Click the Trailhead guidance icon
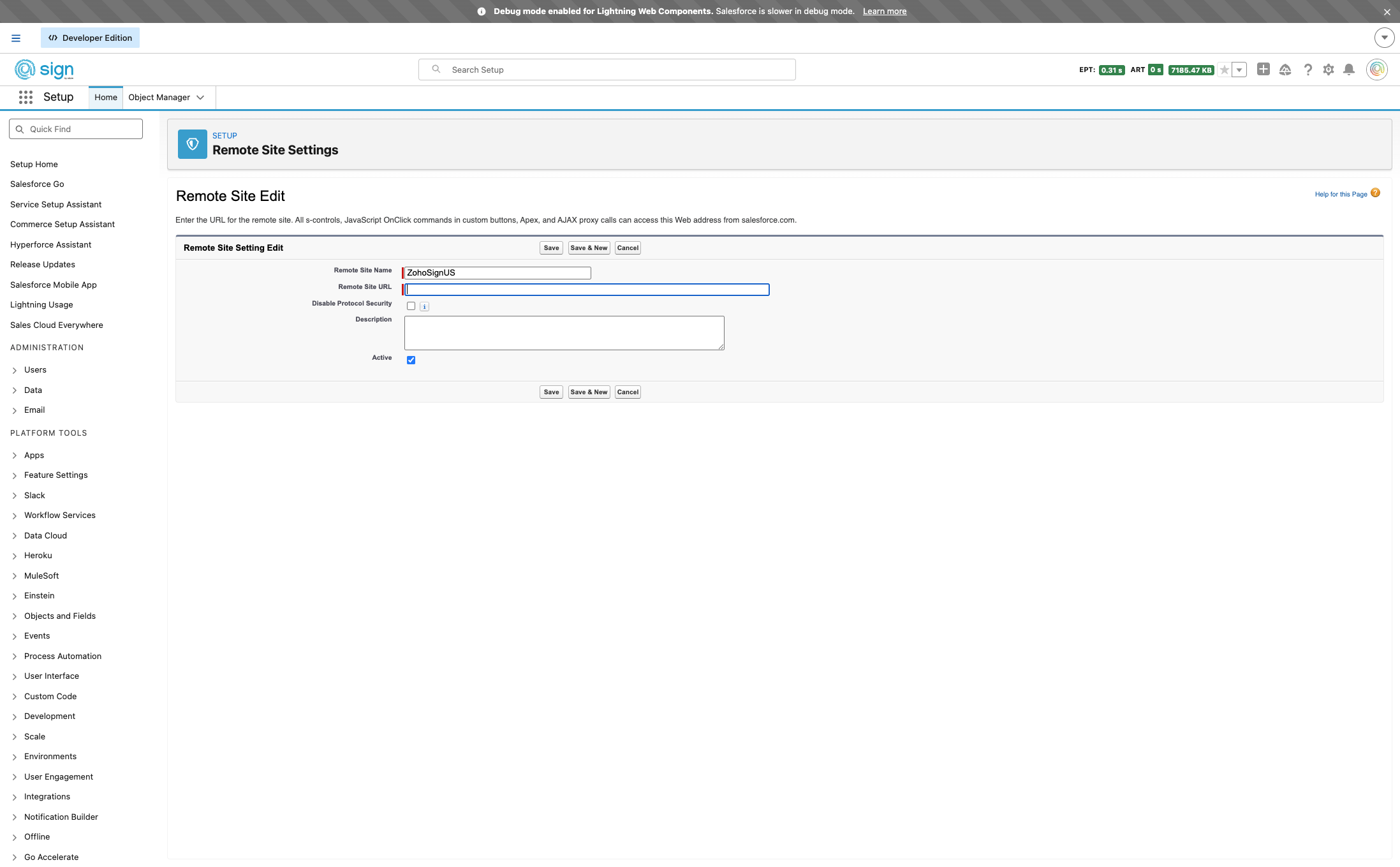1400x867 pixels. (x=1285, y=70)
